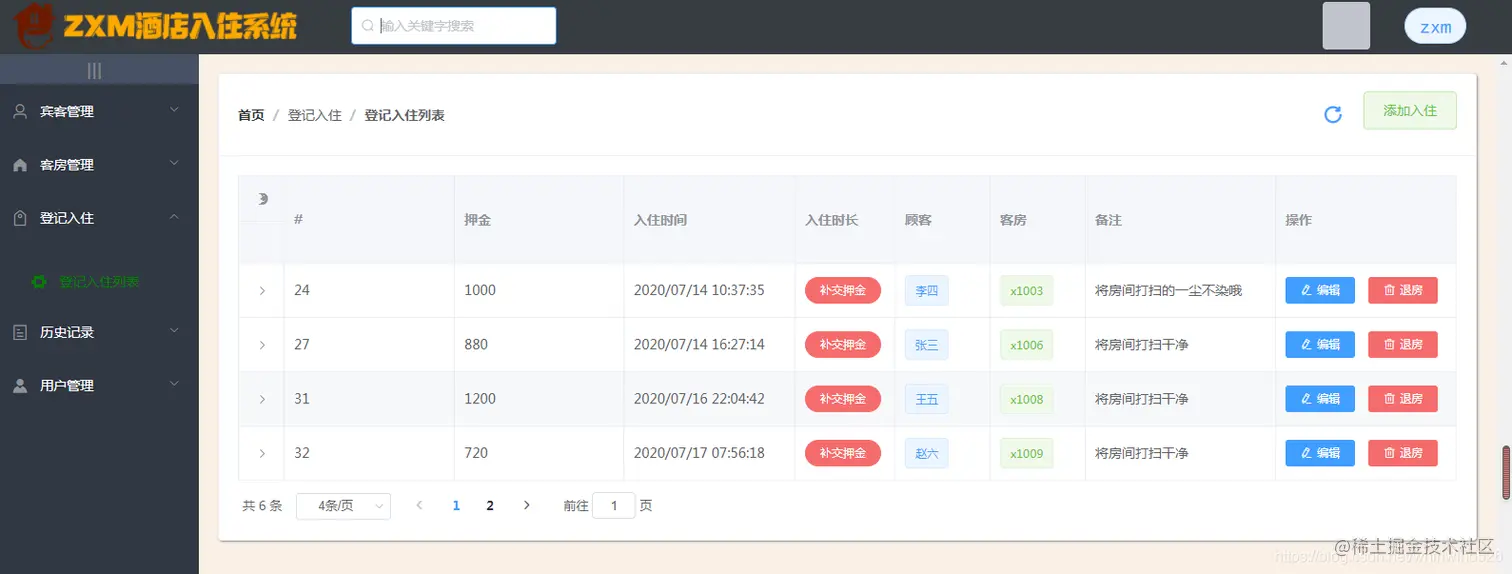
Task: Click the ZXM hotel house logo icon
Action: (34, 26)
